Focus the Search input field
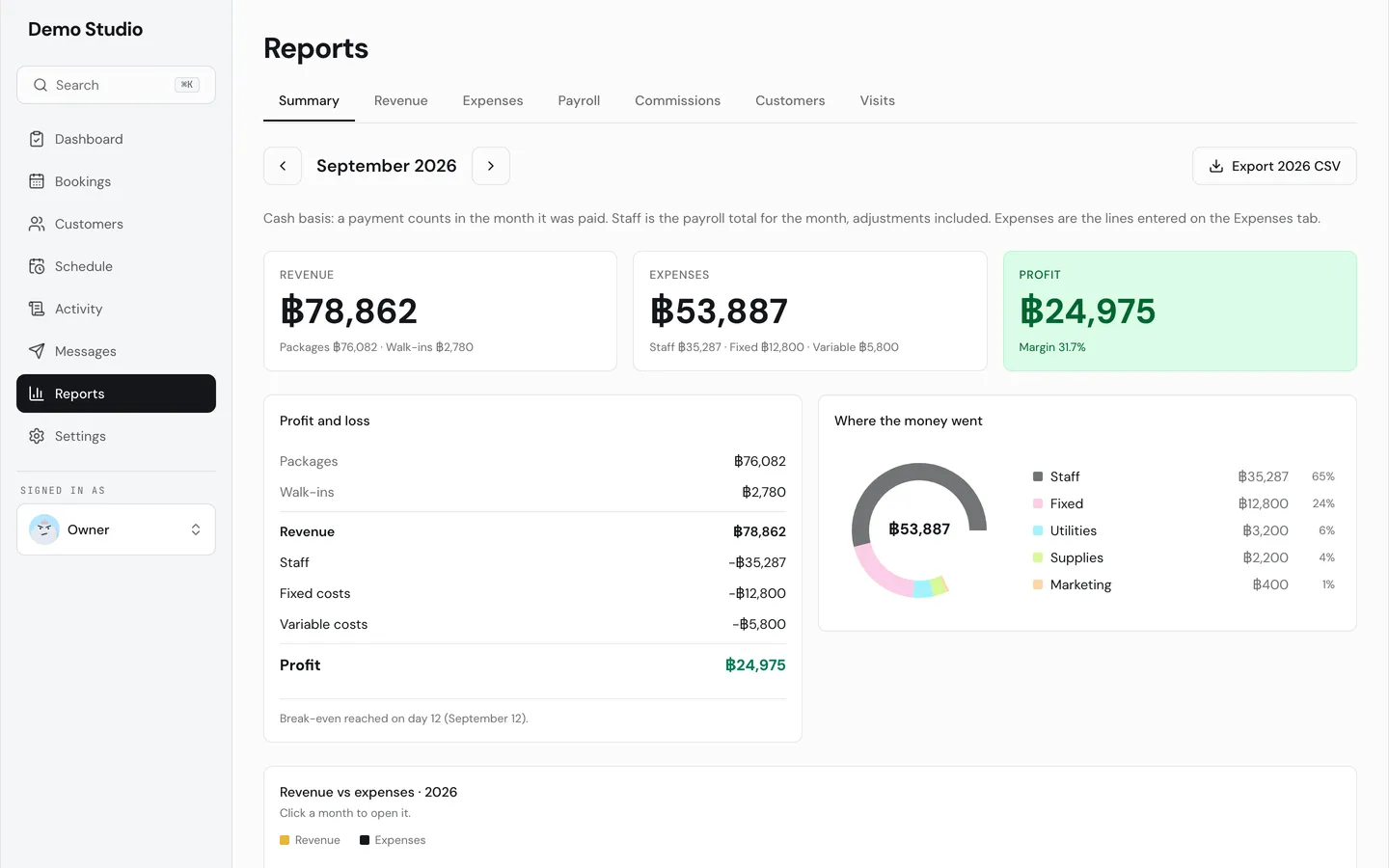This screenshot has width=1389, height=868. coord(116,85)
